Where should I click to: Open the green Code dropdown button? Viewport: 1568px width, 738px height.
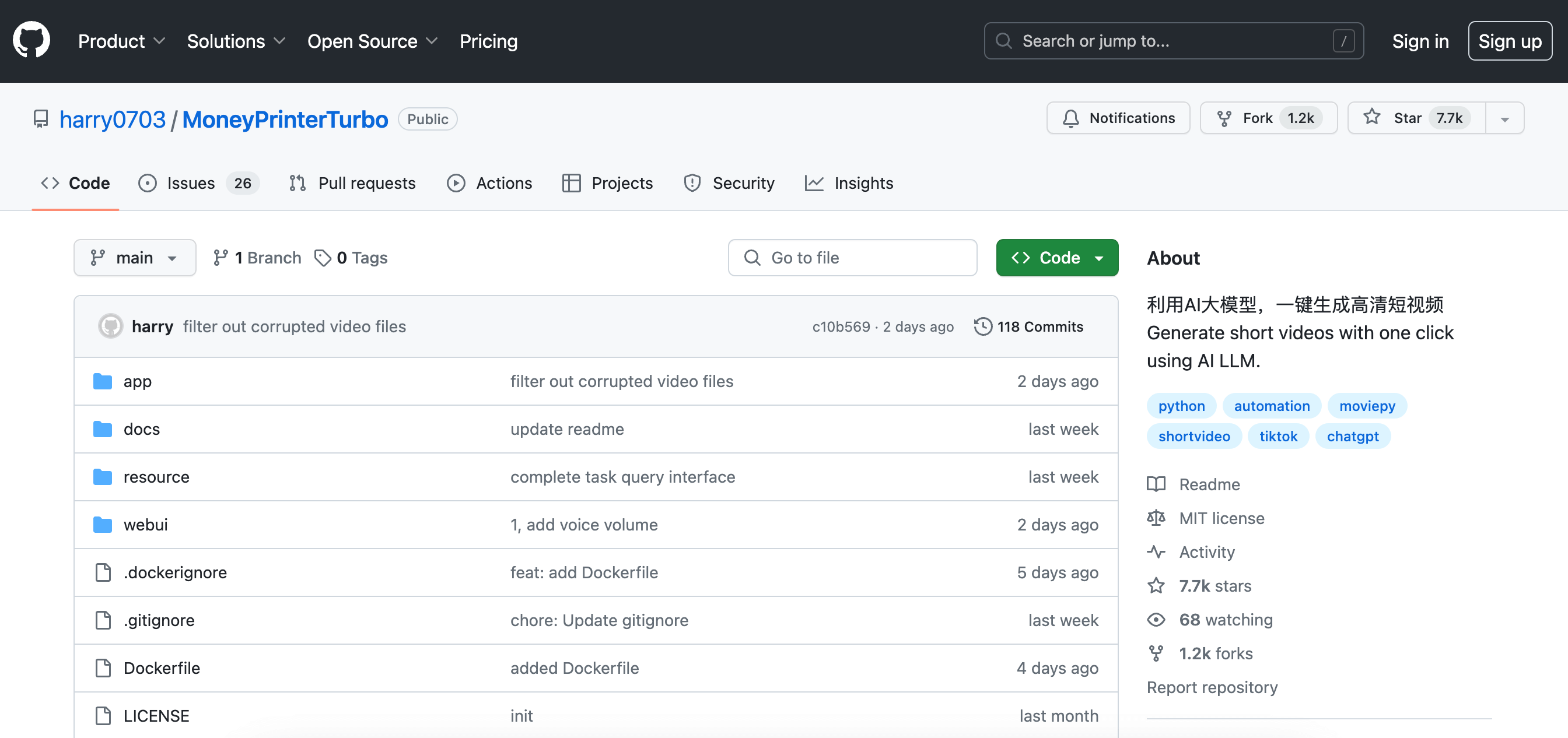[1058, 257]
